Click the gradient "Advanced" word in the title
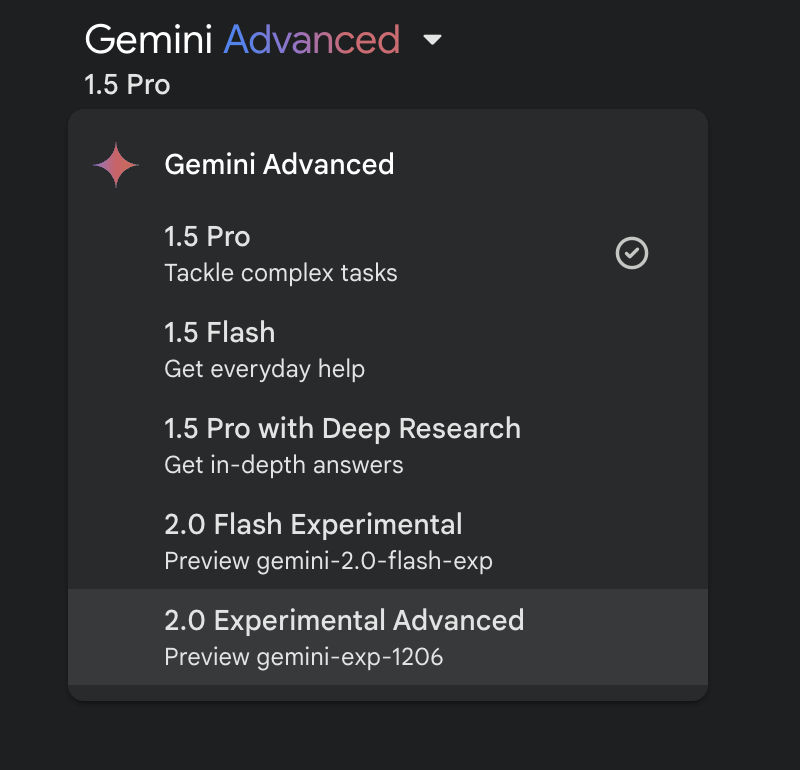The image size is (800, 770). tap(311, 40)
